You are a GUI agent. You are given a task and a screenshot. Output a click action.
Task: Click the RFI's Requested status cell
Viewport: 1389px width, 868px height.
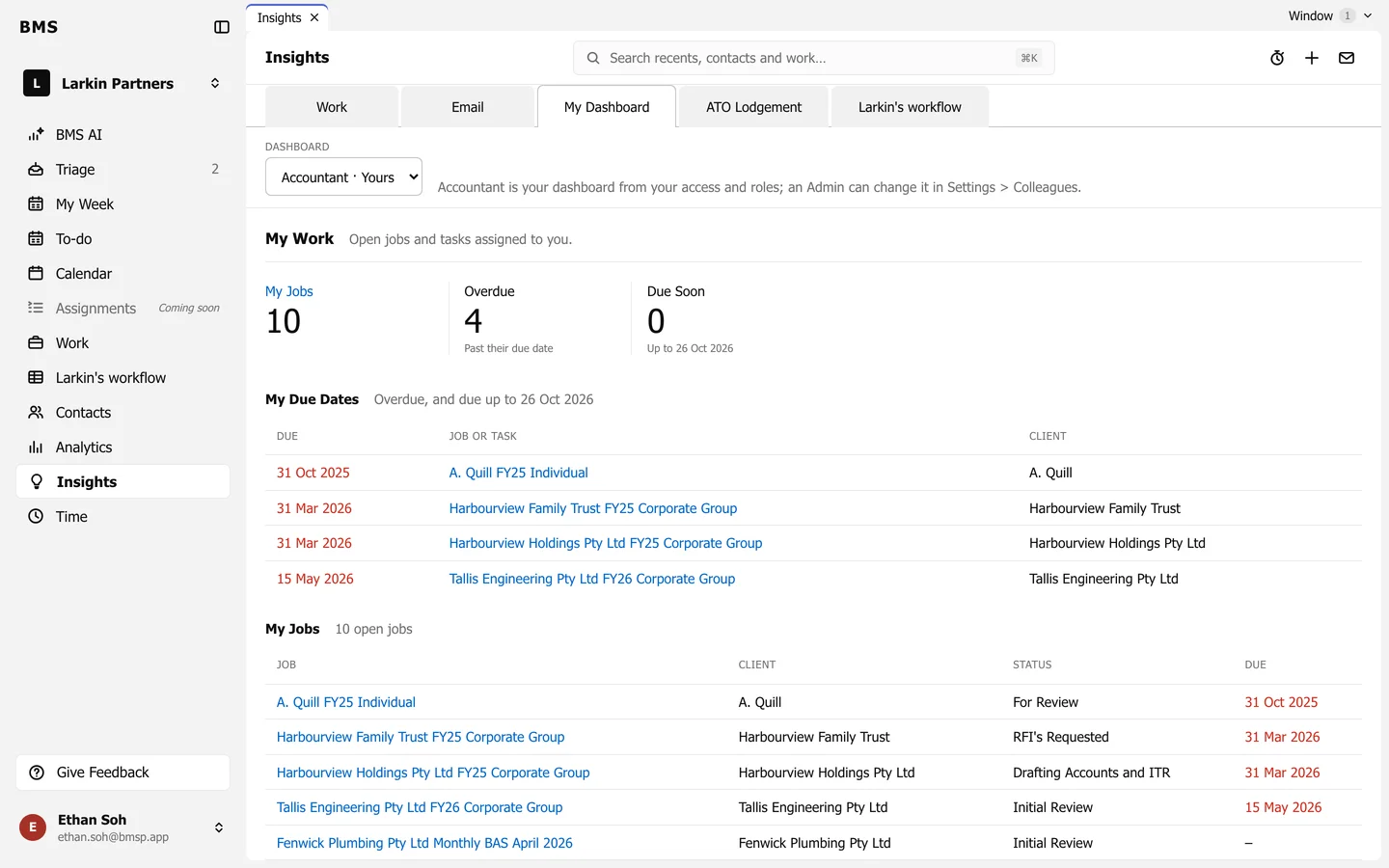[x=1061, y=737]
